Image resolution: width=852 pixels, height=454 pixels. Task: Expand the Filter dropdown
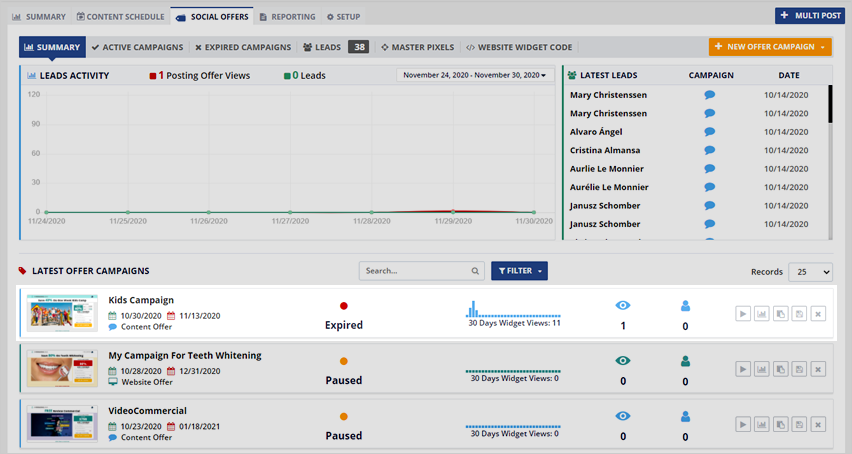(519, 271)
